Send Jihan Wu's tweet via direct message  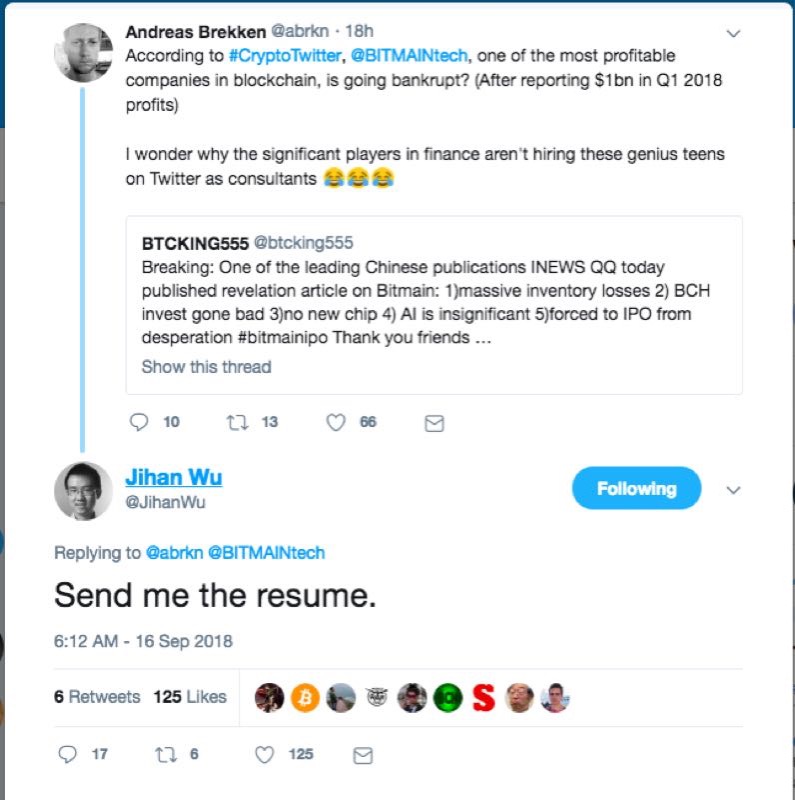[x=364, y=754]
